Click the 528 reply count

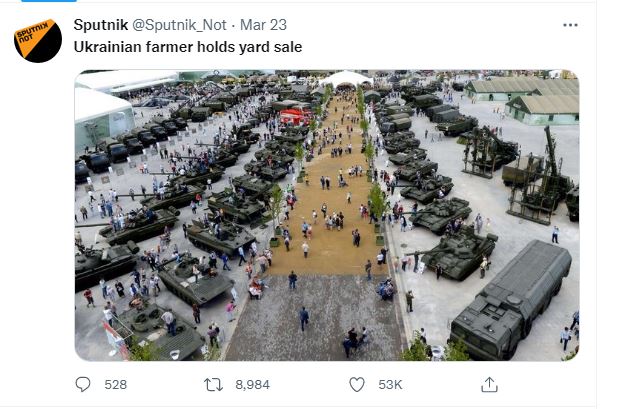tap(115, 384)
